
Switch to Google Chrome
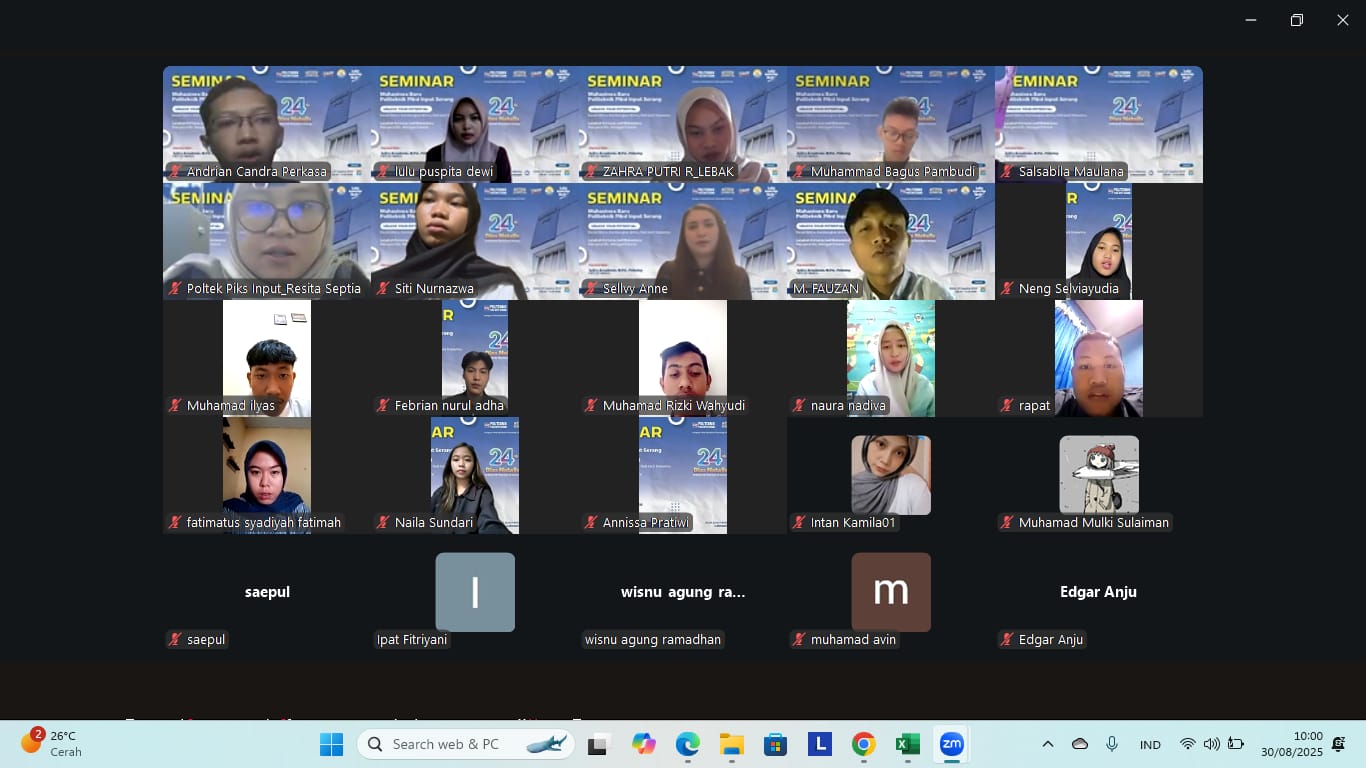click(864, 744)
